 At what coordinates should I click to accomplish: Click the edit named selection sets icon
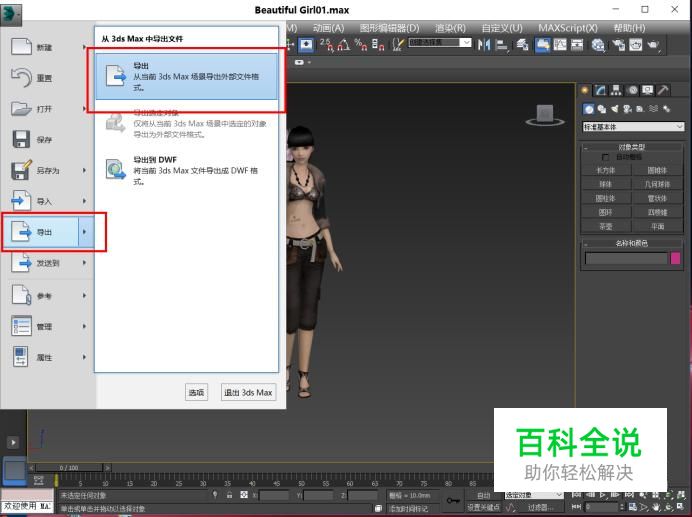tap(398, 45)
